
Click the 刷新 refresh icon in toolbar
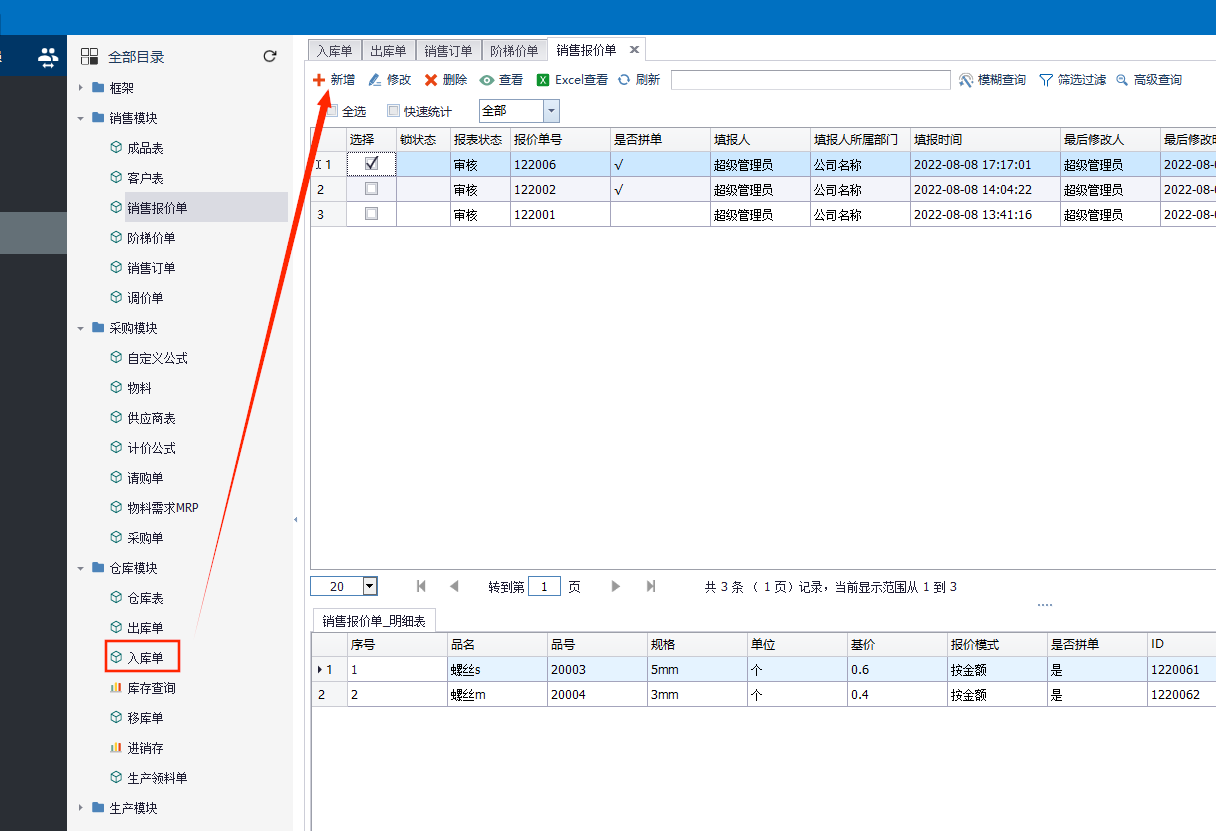click(624, 80)
